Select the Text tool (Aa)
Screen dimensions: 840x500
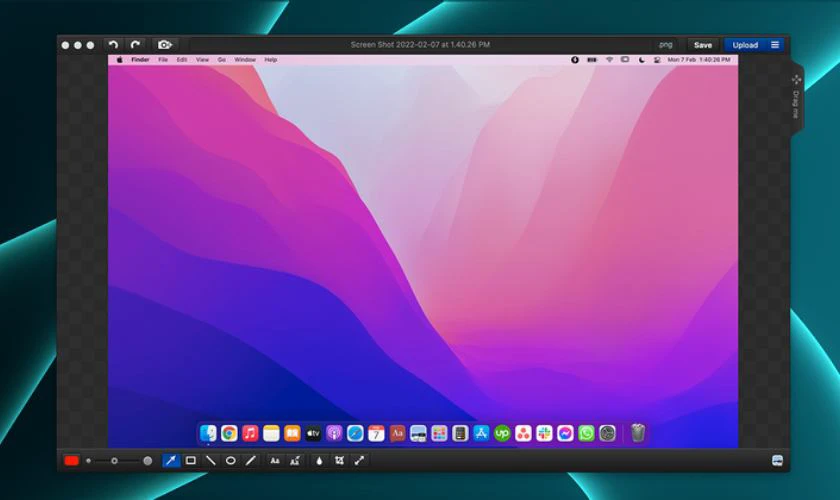pyautogui.click(x=275, y=461)
